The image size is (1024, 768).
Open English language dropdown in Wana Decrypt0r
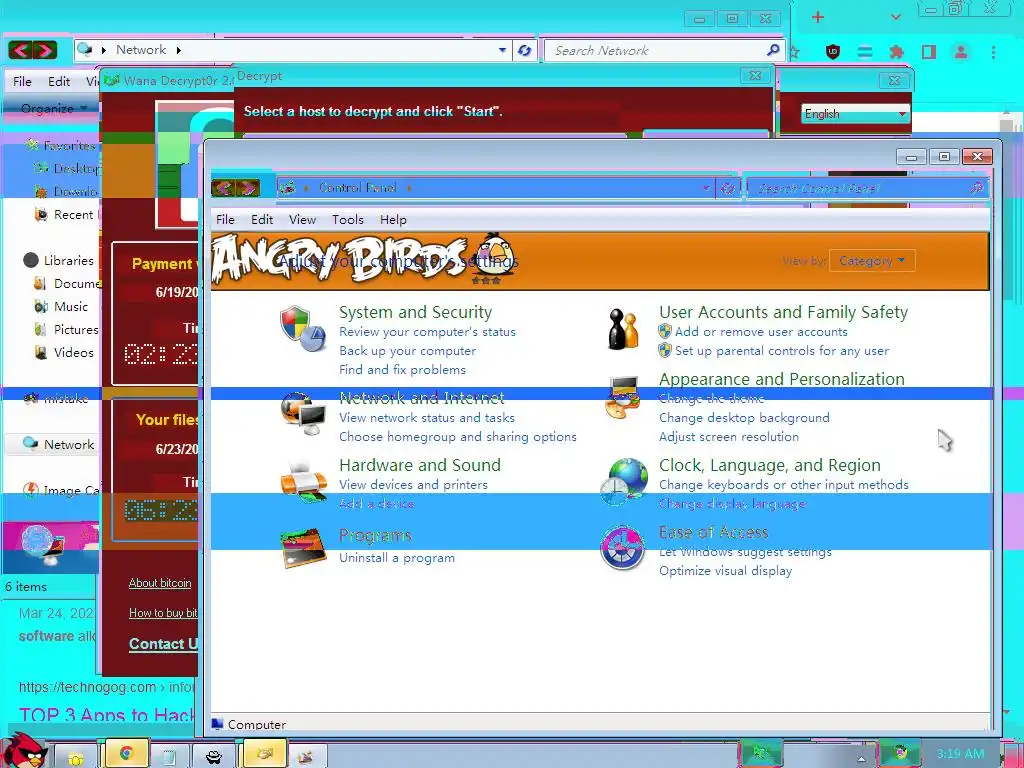pos(855,114)
